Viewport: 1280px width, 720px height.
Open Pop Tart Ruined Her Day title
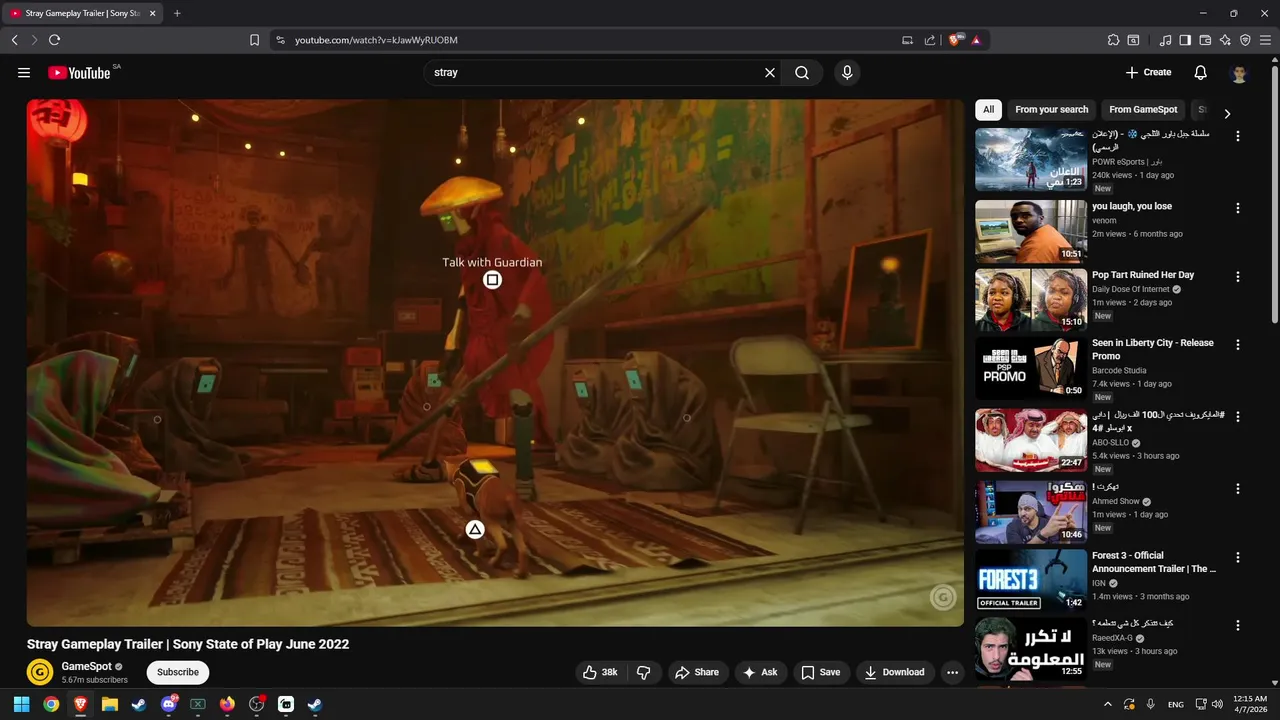point(1143,275)
